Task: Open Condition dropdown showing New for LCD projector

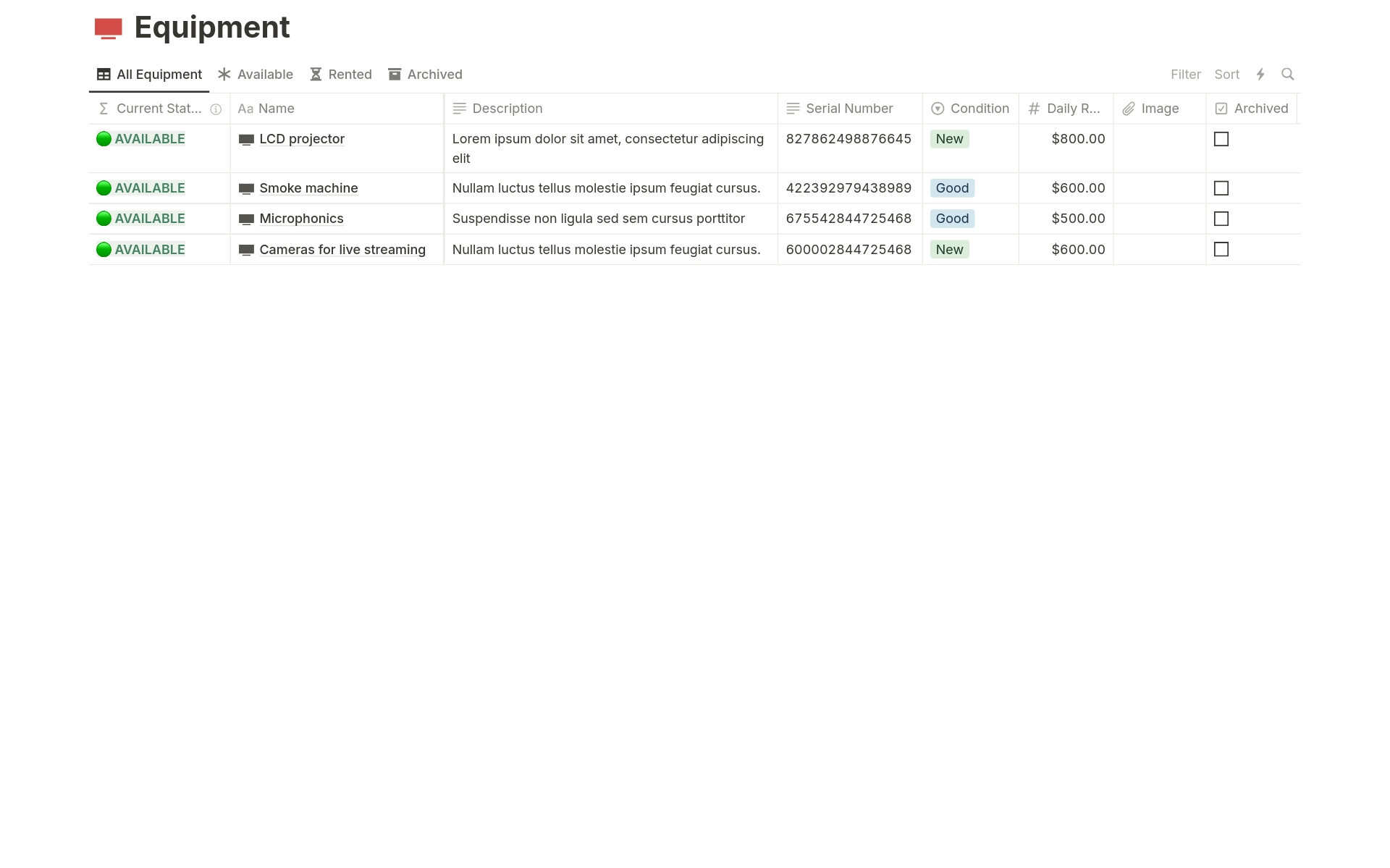Action: pyautogui.click(x=949, y=139)
